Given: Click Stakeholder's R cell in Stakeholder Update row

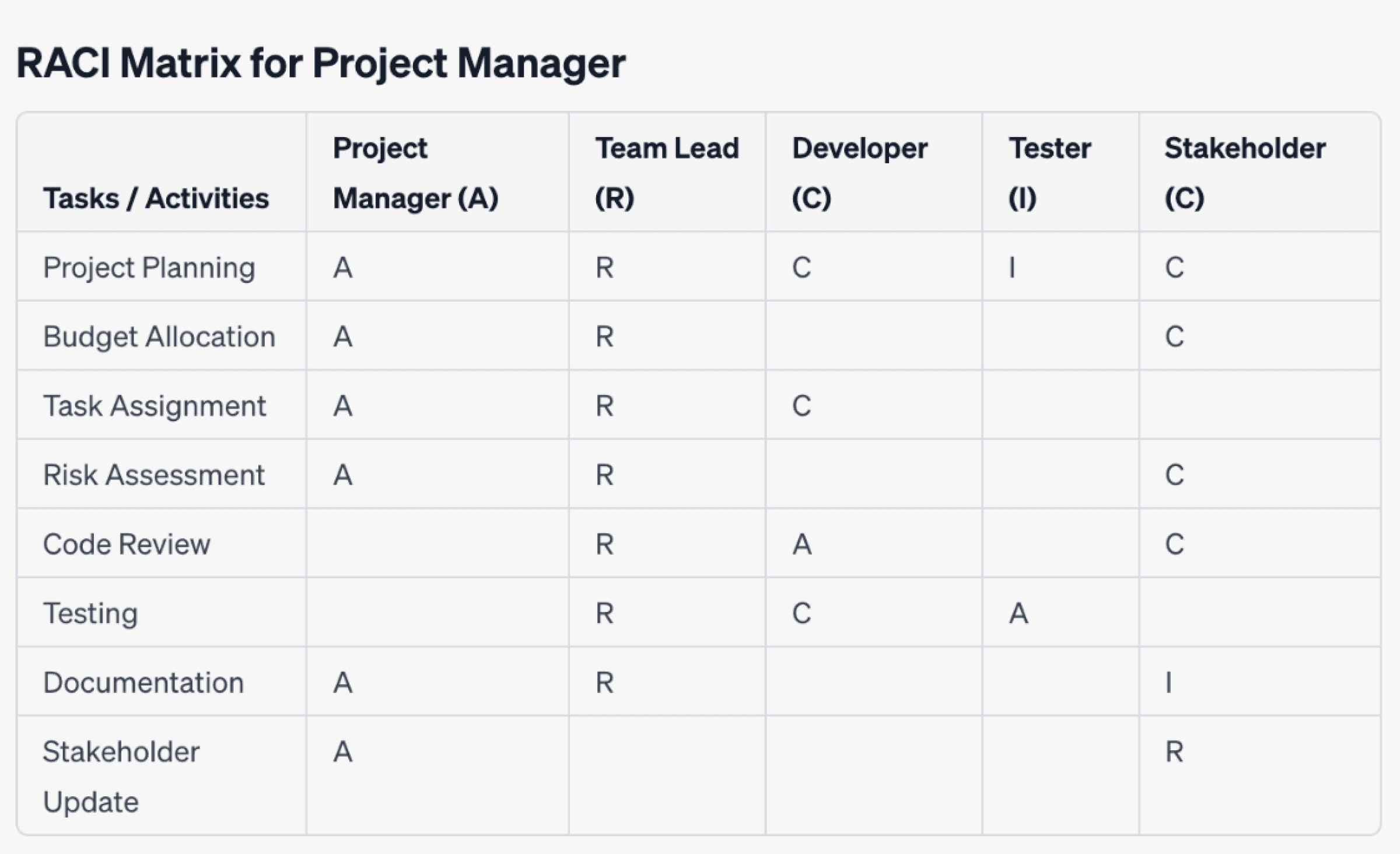Looking at the screenshot, I should (x=1174, y=751).
